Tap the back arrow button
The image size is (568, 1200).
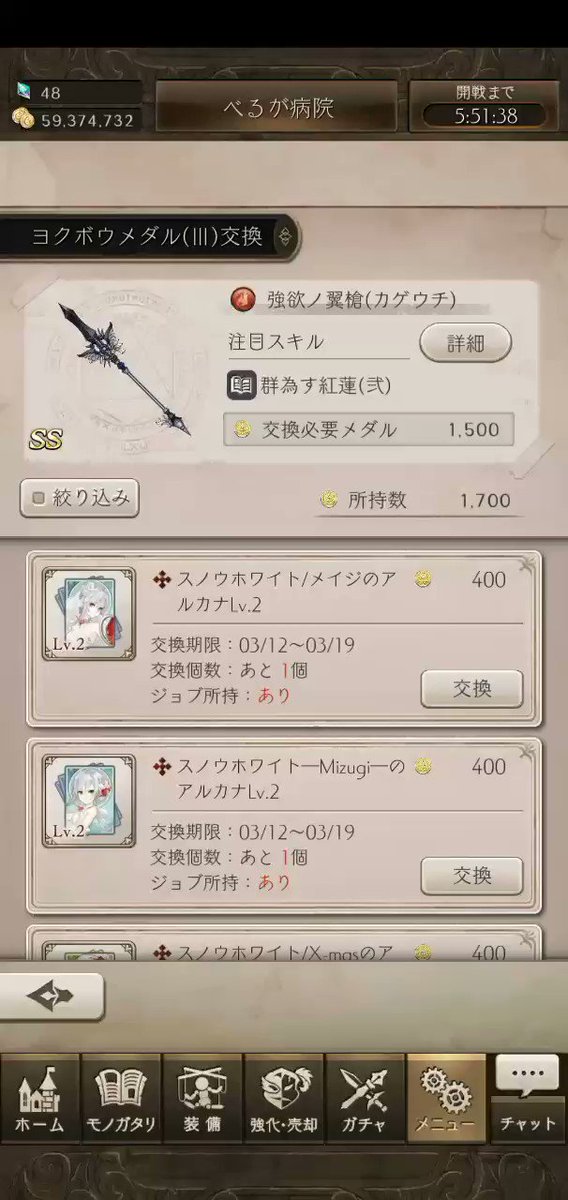(52, 996)
